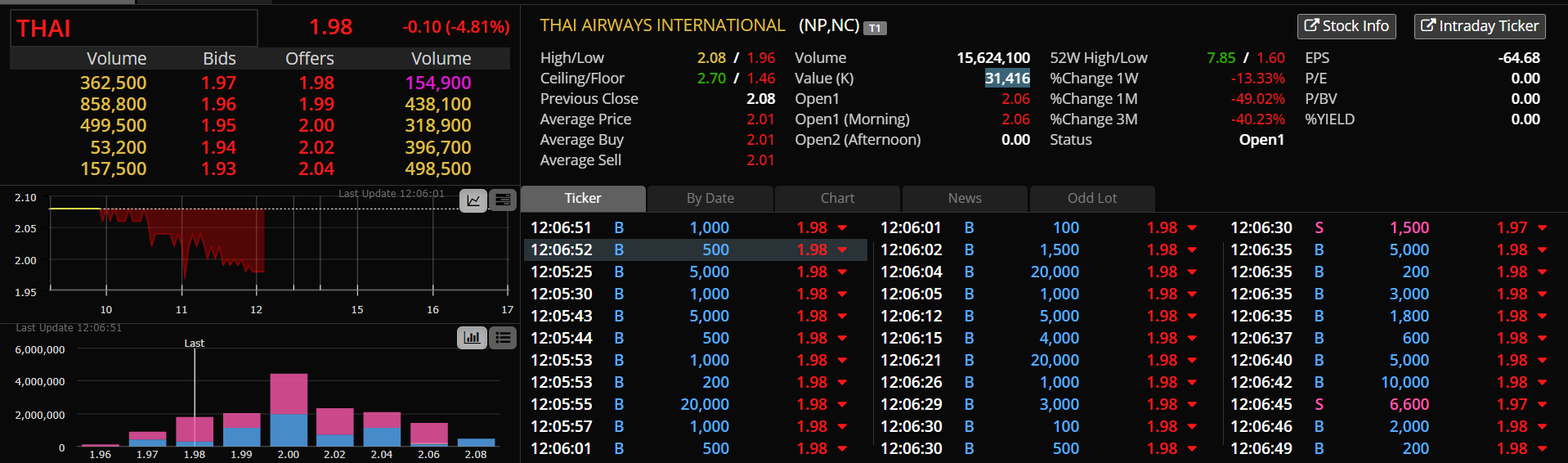
Task: Select ticker row at 12:06:52
Action: click(x=695, y=249)
